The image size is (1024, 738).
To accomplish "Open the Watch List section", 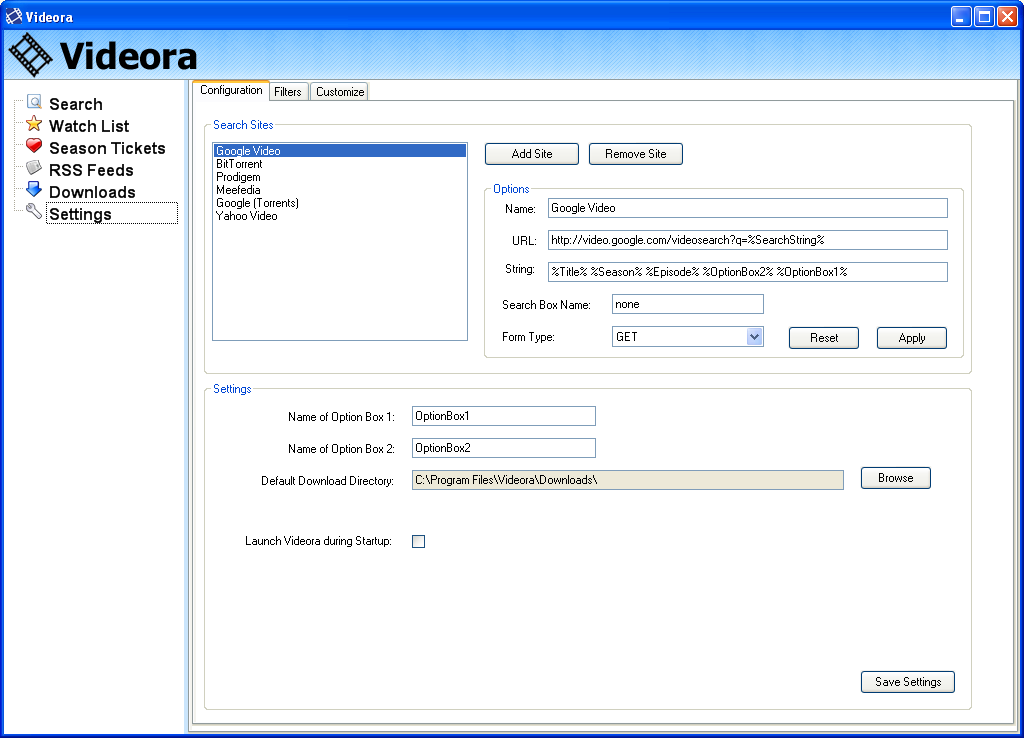I will (89, 126).
